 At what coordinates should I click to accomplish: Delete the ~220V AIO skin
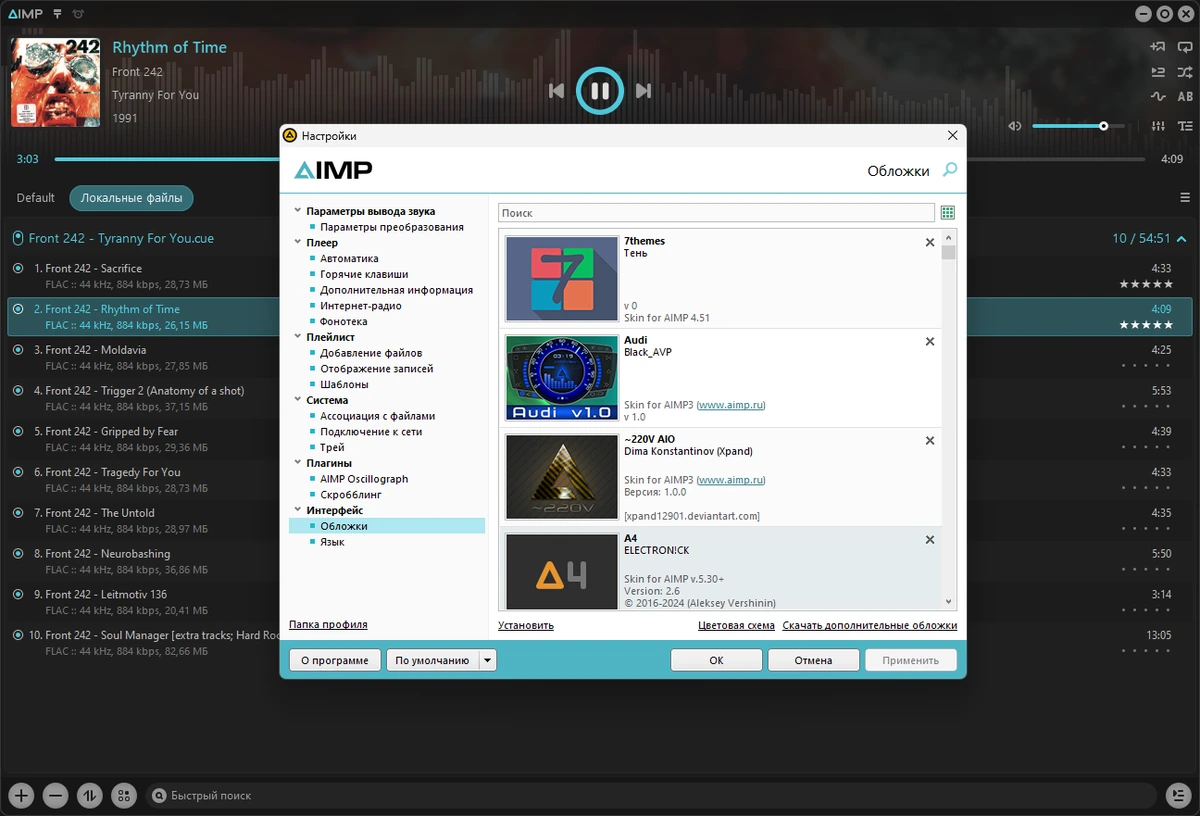pos(930,440)
